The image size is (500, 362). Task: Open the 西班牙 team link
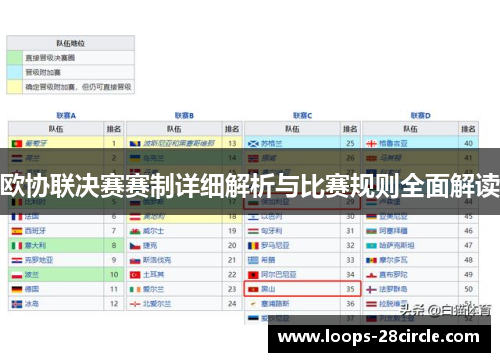click(36, 231)
